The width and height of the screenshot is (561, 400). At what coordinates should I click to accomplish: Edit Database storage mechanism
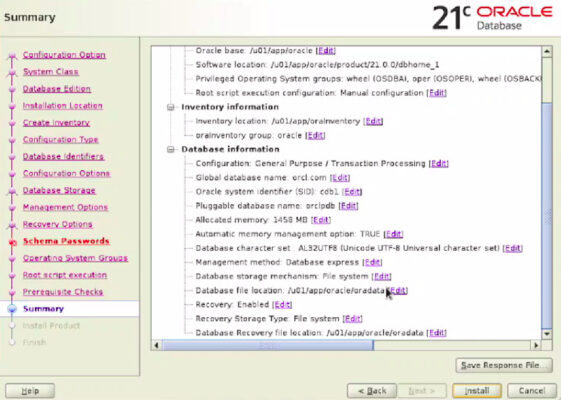(382, 277)
